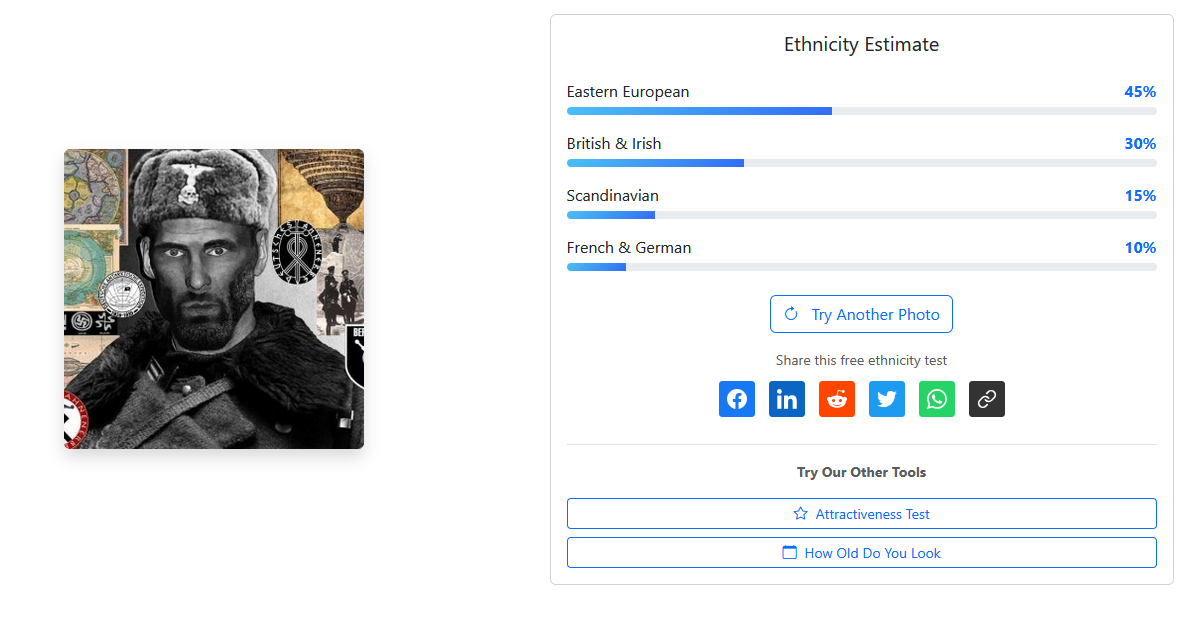Screen dimensions: 1187x625
Task: Click the star icon beside Attractiveness Test
Action: [x=800, y=514]
